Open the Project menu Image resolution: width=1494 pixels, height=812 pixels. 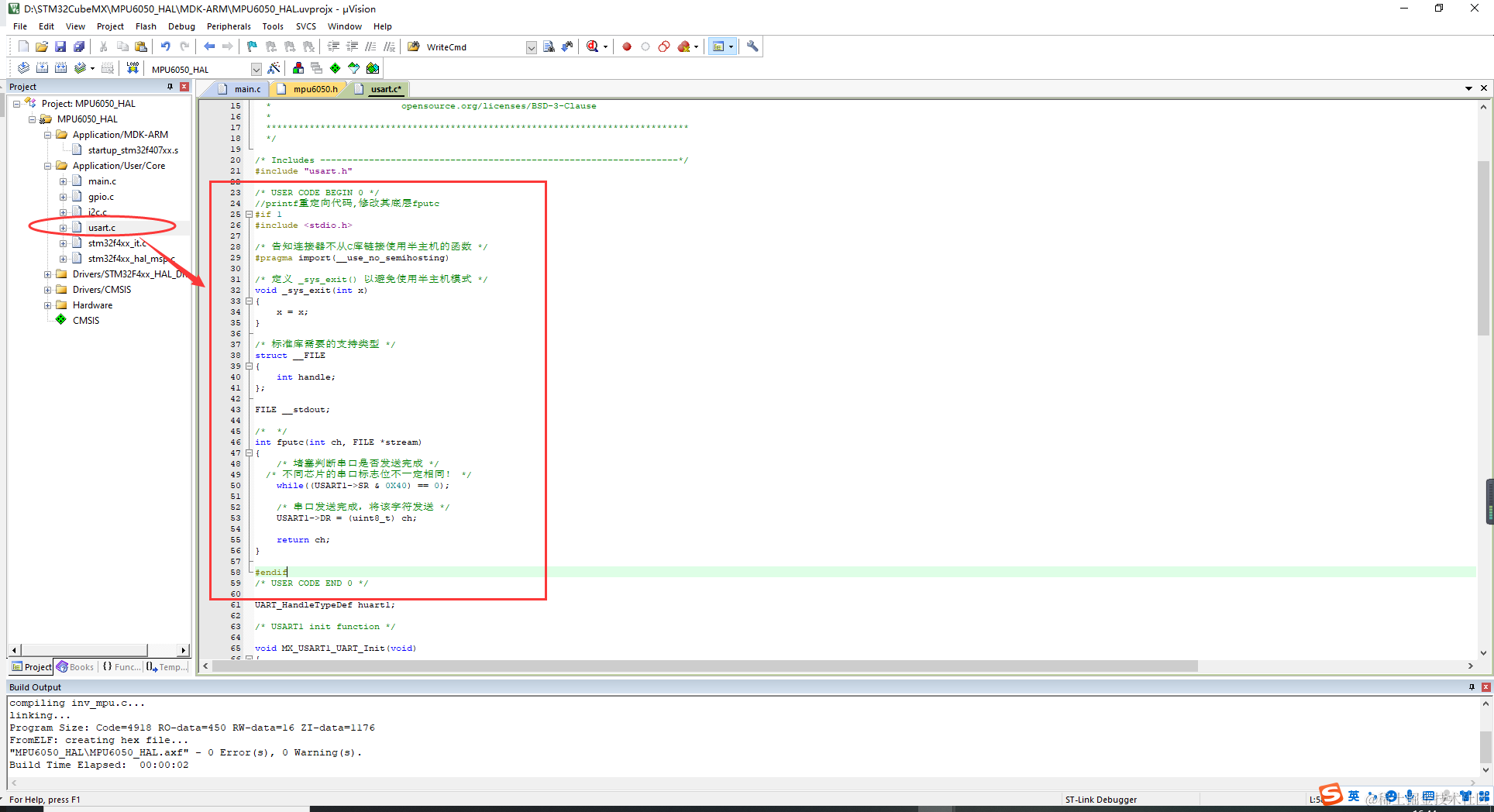110,26
